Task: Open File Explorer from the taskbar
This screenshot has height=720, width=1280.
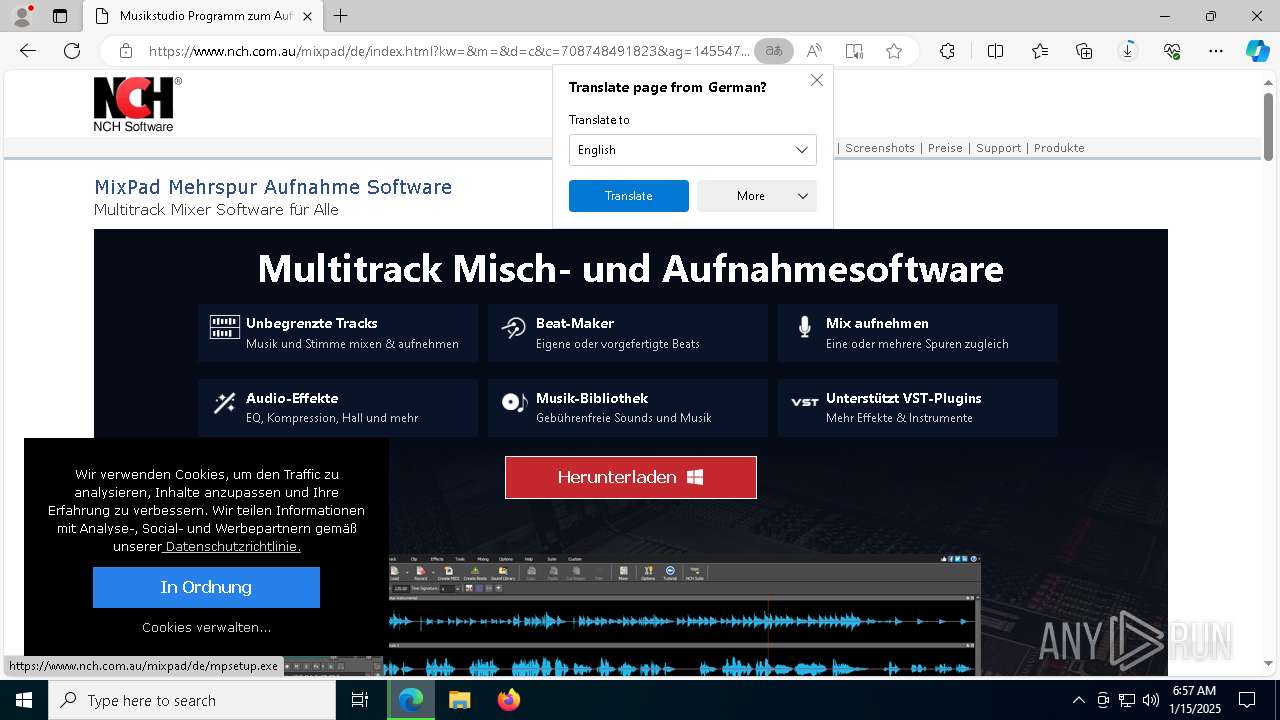Action: coord(459,700)
